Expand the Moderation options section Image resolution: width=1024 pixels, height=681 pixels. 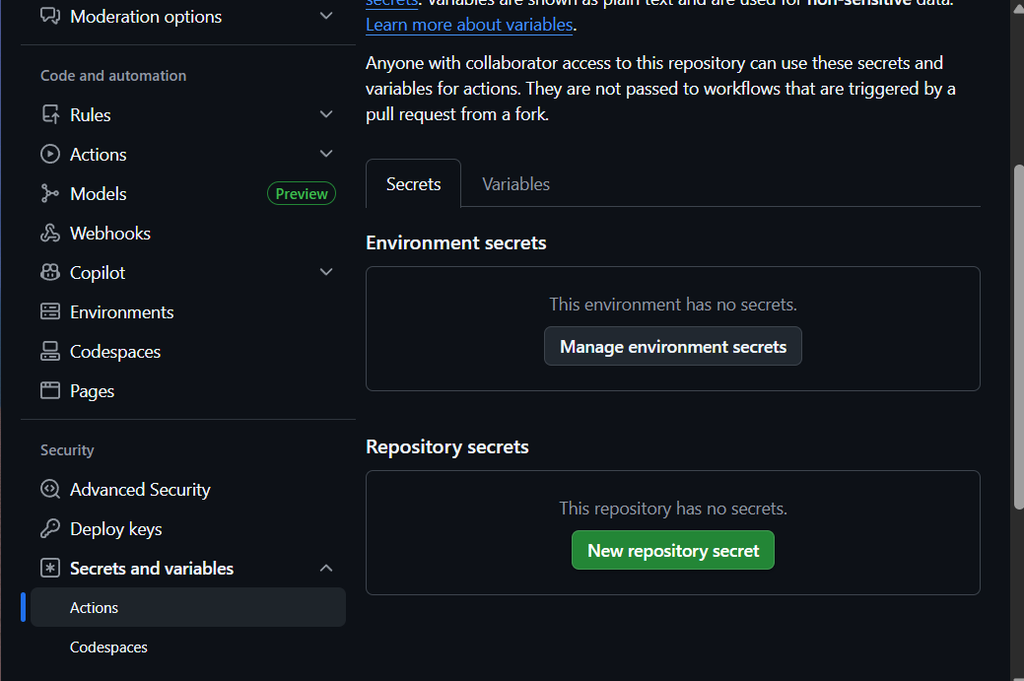tap(326, 16)
